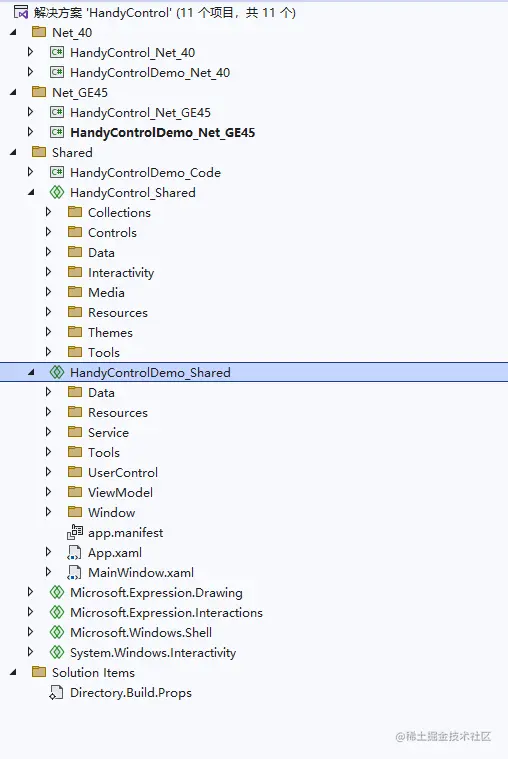Click the C# icon of HandyControlDemo_Code

pos(57,172)
